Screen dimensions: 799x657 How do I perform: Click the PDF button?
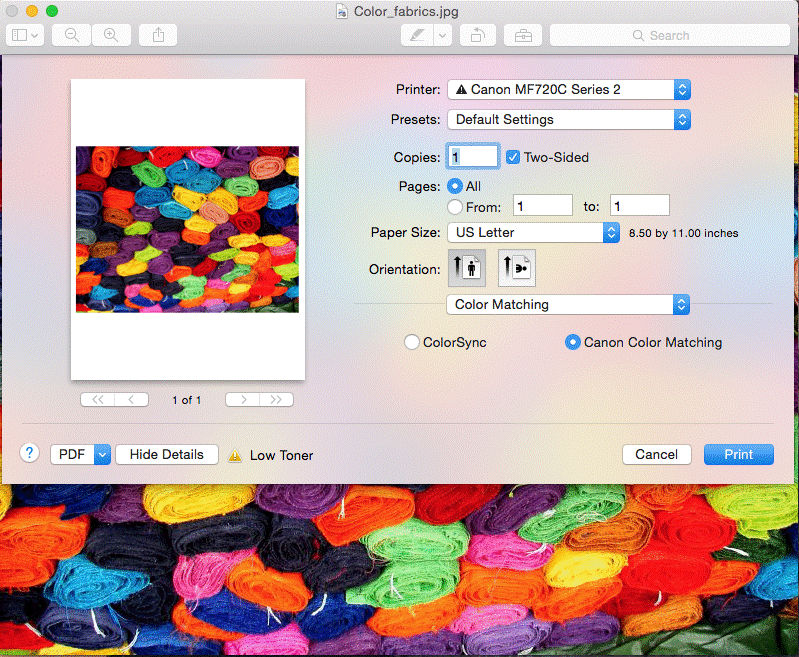click(x=72, y=454)
